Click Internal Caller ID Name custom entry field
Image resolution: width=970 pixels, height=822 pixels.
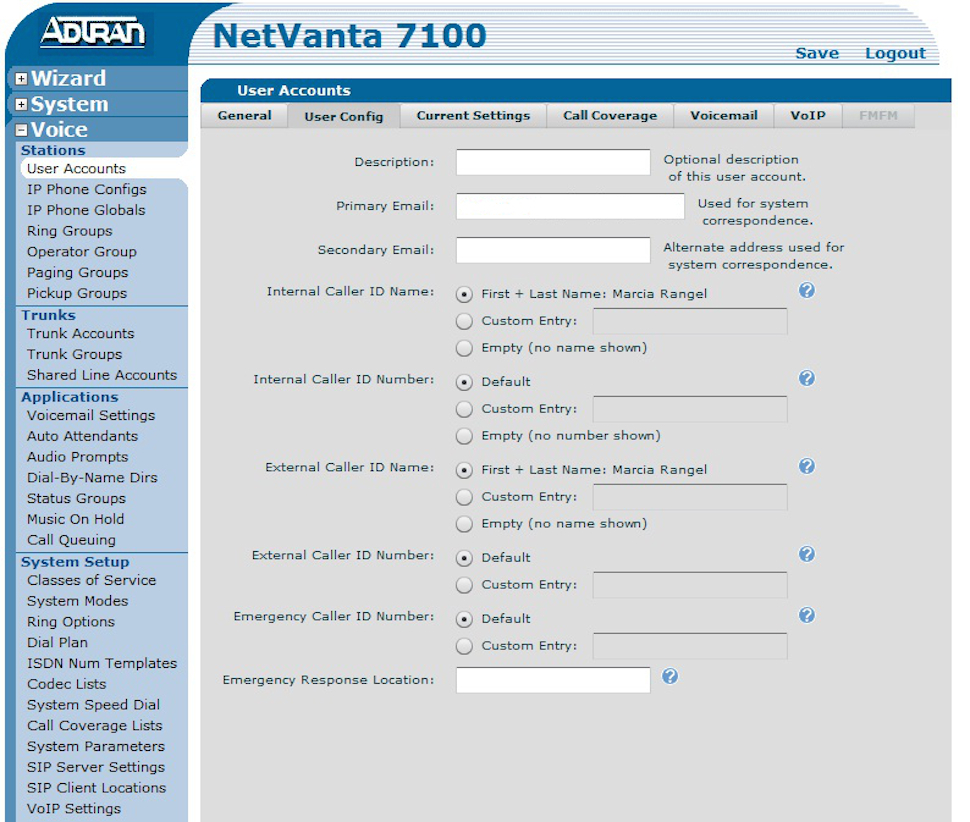click(690, 321)
